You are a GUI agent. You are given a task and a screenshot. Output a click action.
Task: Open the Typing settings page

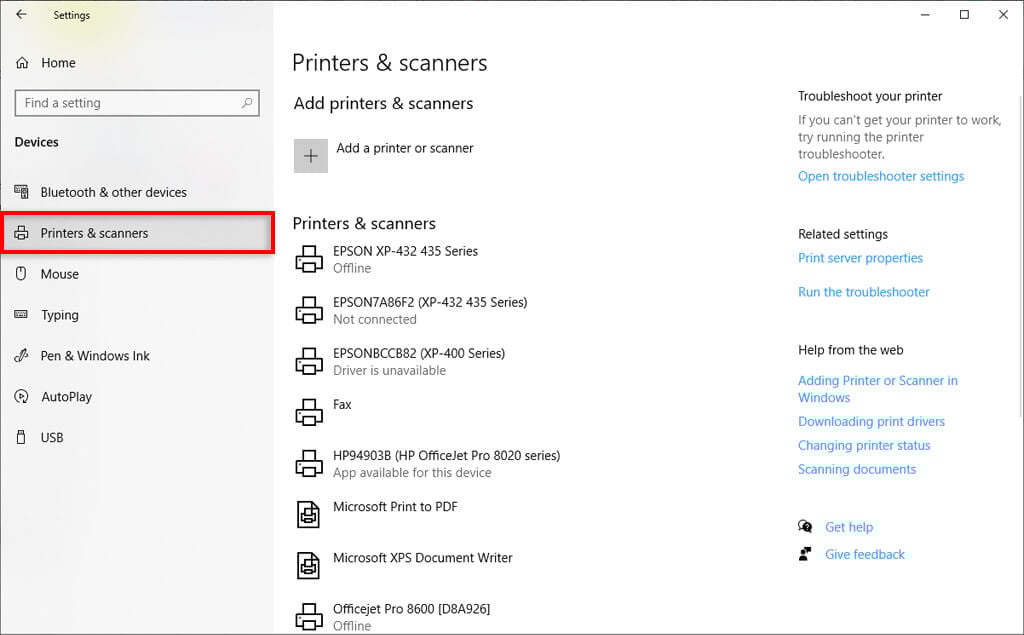click(59, 315)
